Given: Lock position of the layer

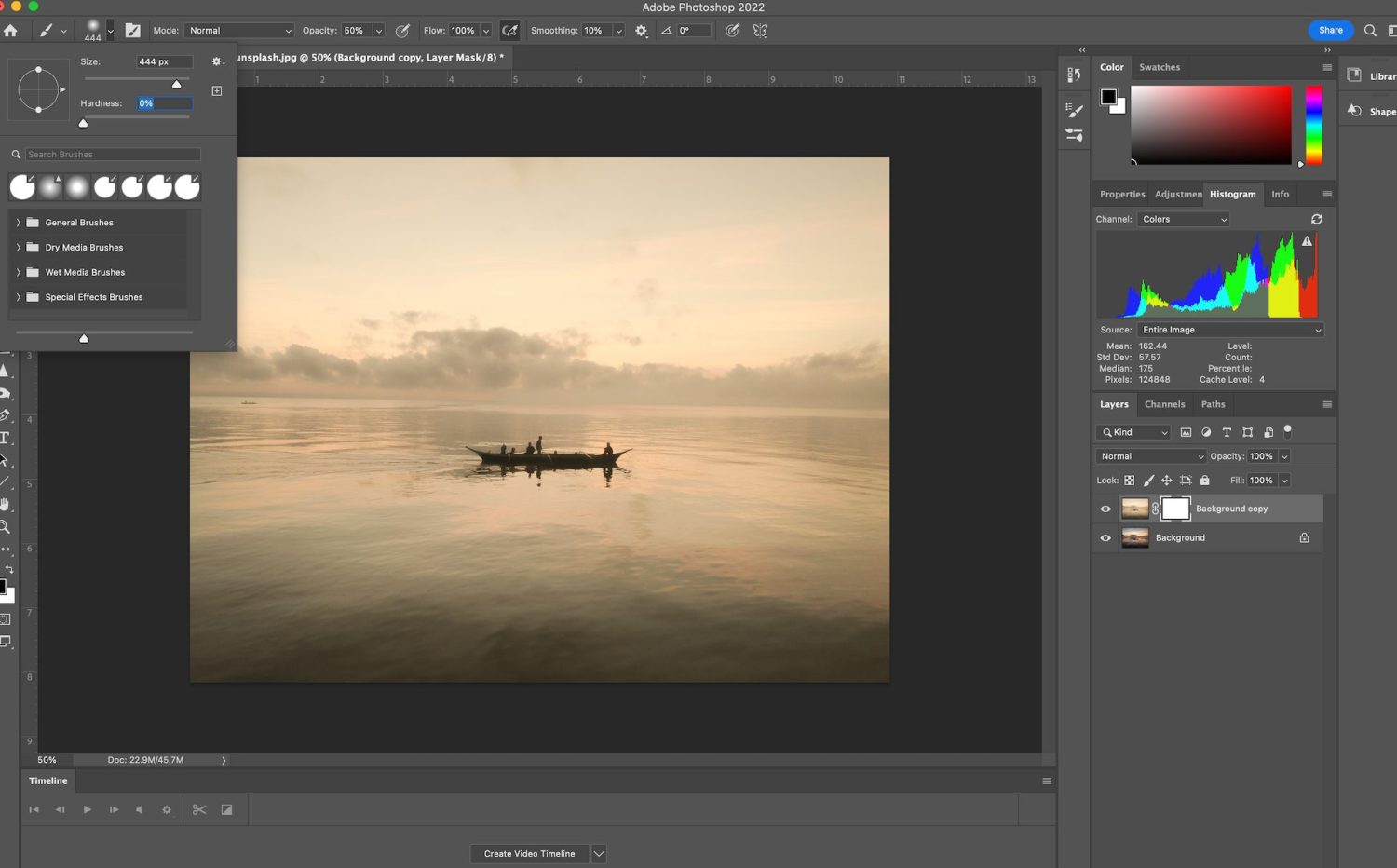Looking at the screenshot, I should coord(1166,481).
